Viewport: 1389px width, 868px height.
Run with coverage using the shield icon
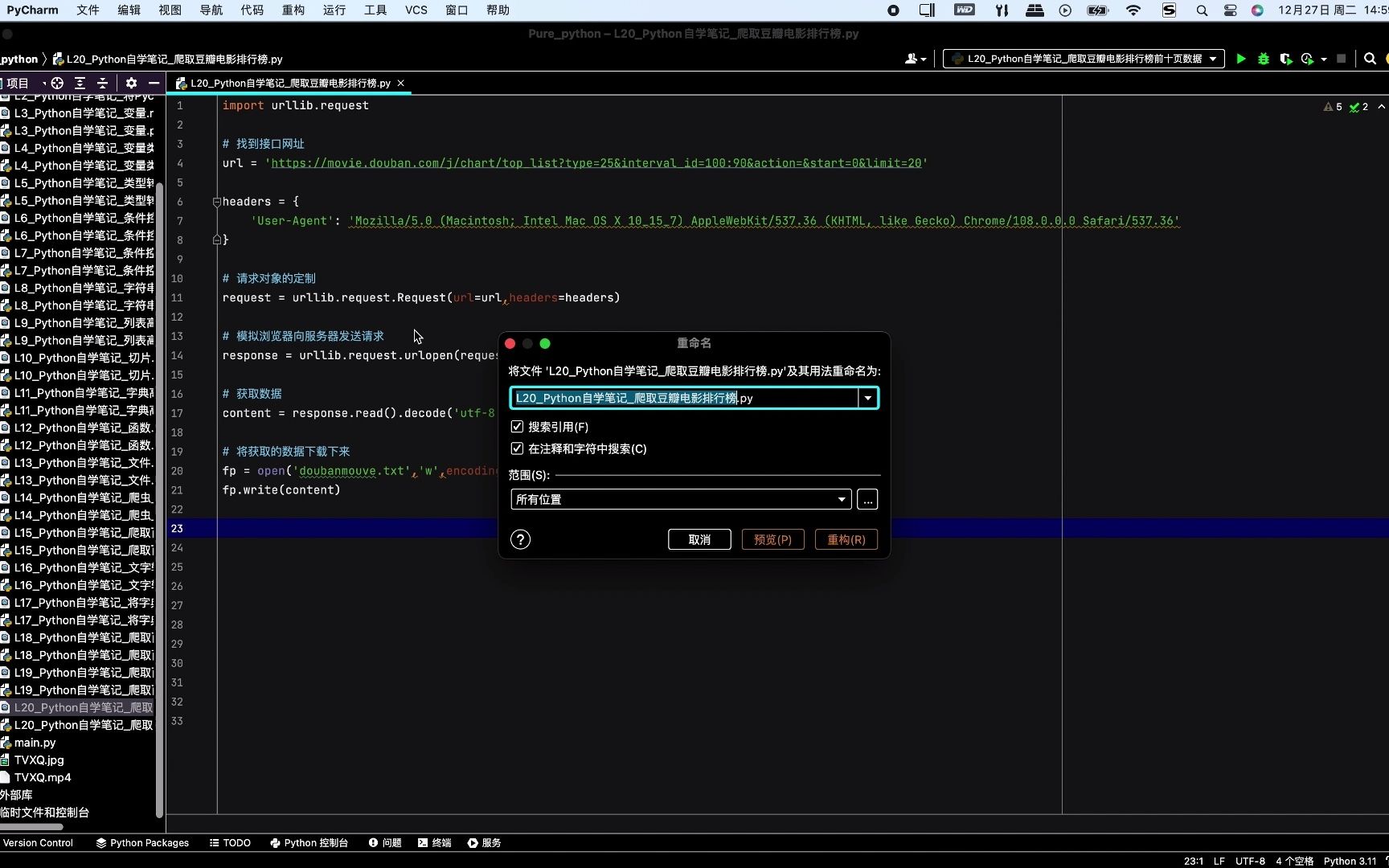(x=1285, y=59)
